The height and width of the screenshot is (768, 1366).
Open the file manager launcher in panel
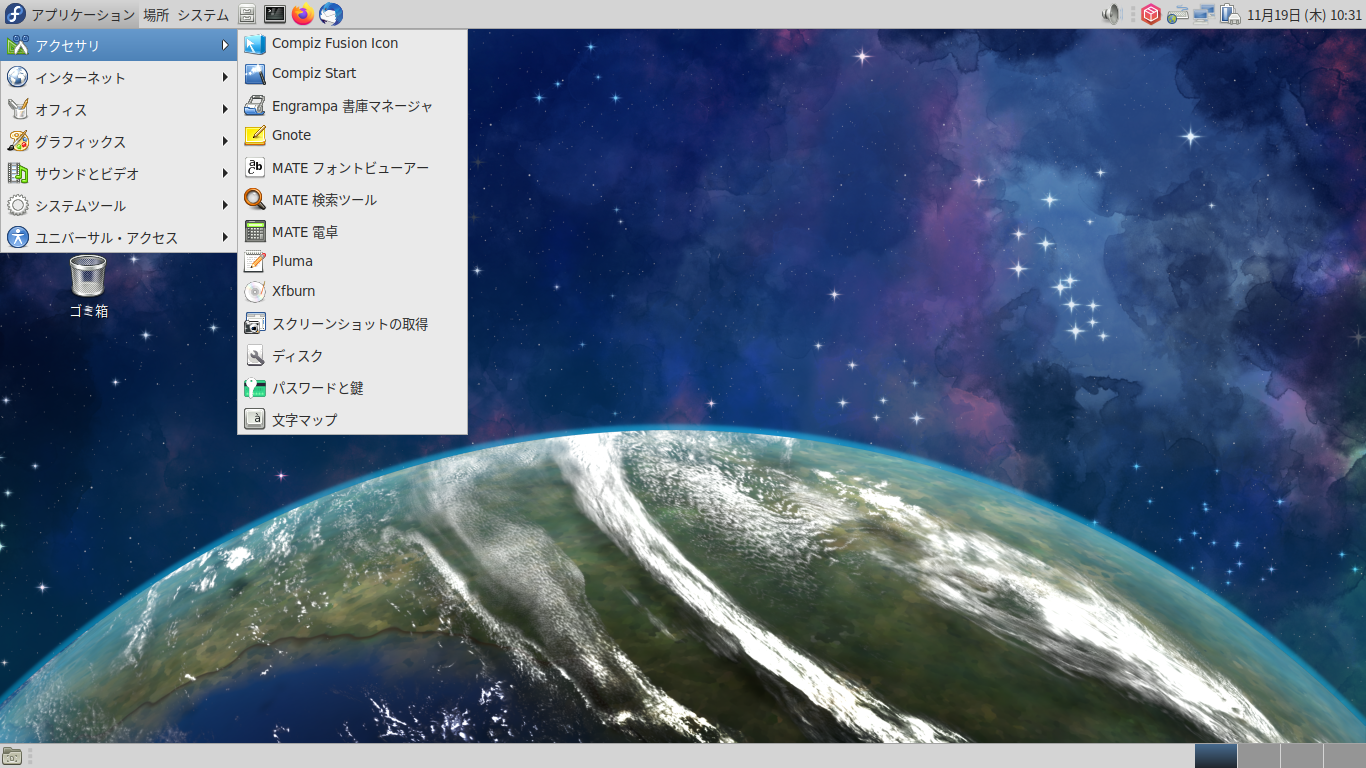(x=247, y=15)
